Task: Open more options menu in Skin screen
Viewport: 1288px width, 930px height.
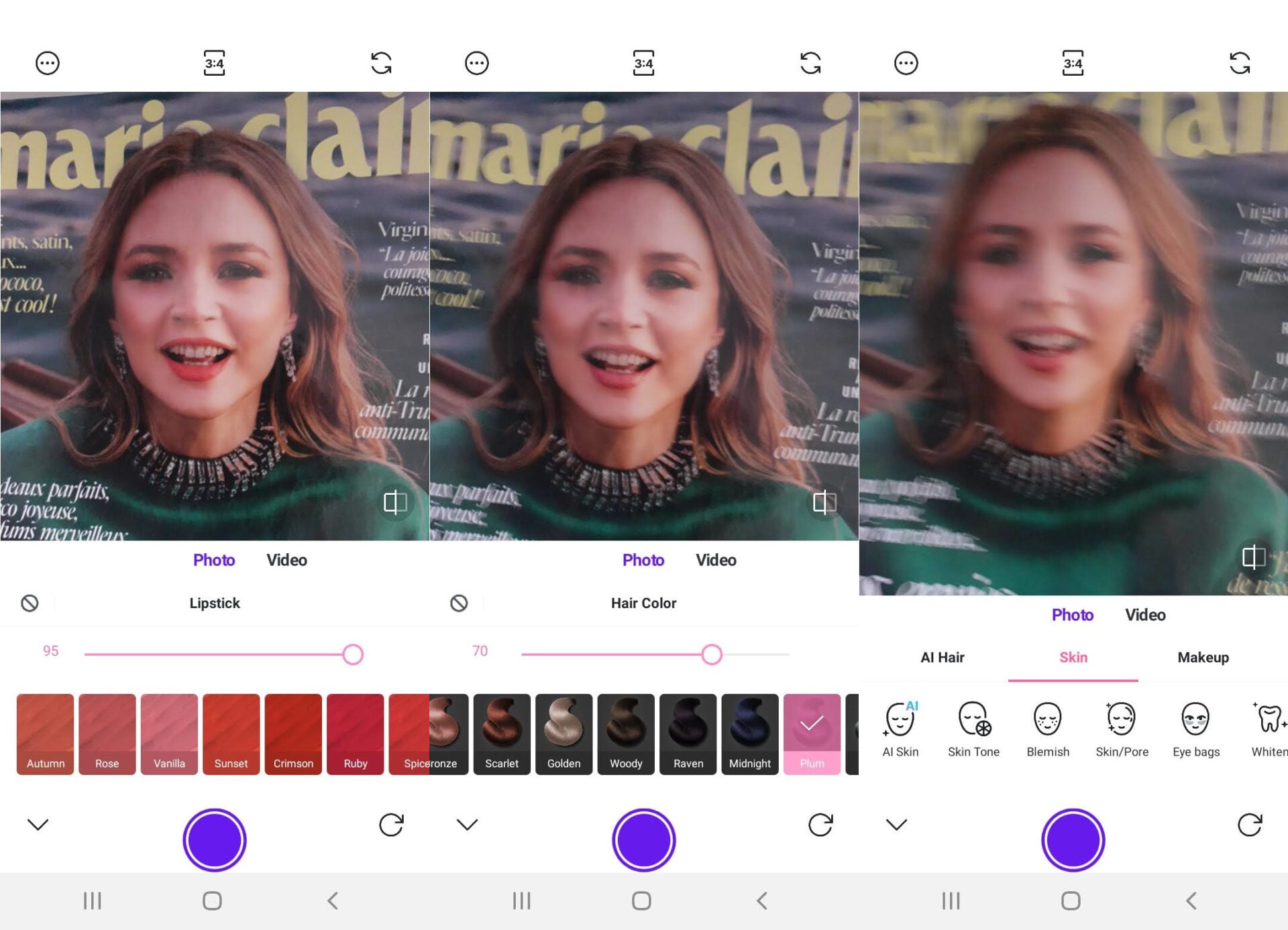Action: (906, 63)
